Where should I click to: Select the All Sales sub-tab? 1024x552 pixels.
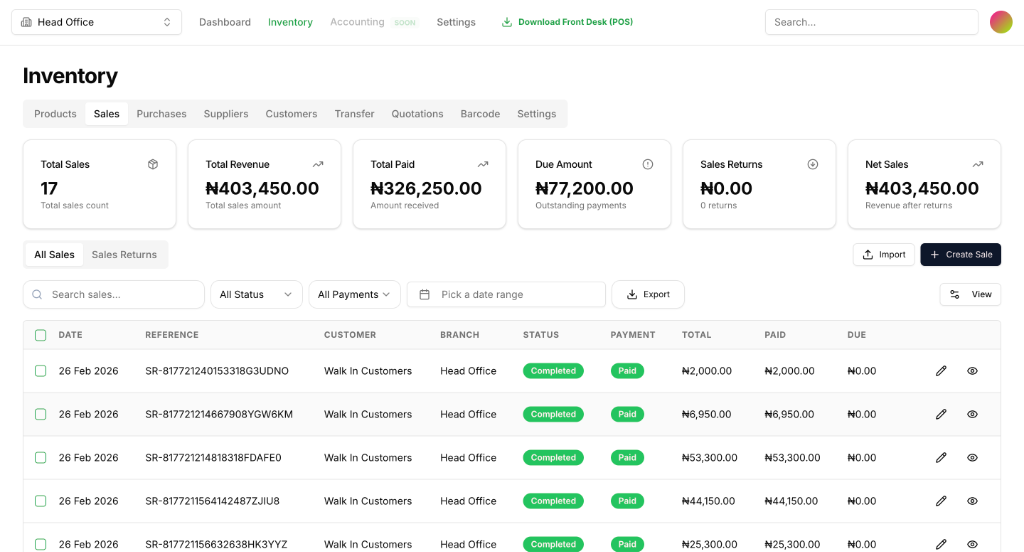click(x=54, y=255)
